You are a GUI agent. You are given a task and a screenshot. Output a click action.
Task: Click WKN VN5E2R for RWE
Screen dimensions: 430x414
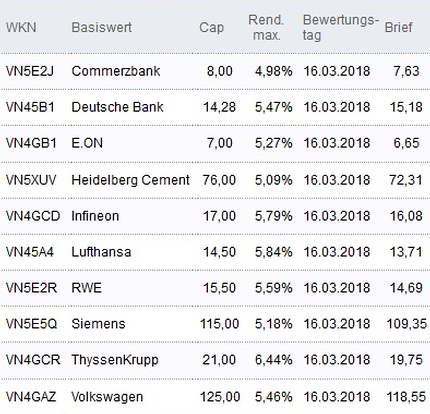pos(31,288)
